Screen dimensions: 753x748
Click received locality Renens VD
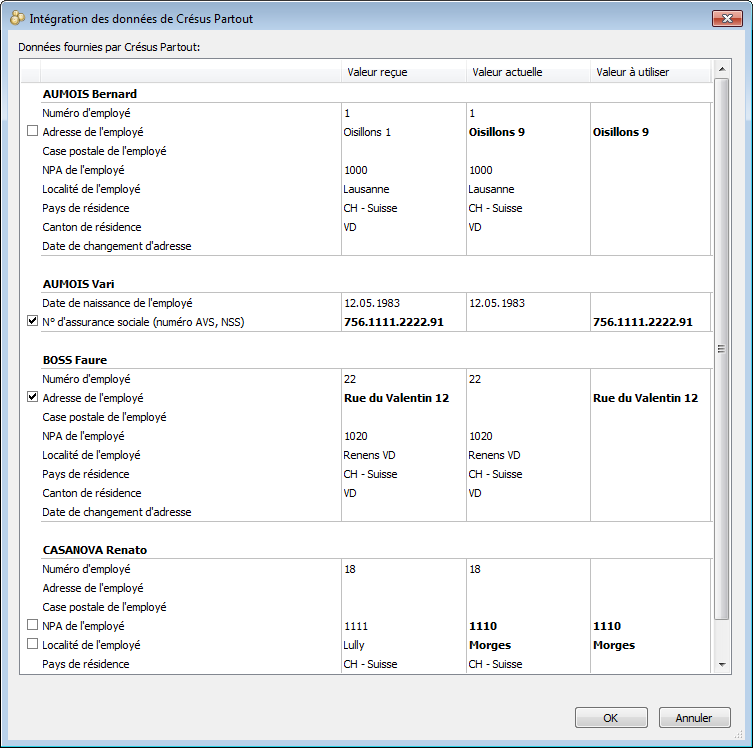[x=369, y=455]
